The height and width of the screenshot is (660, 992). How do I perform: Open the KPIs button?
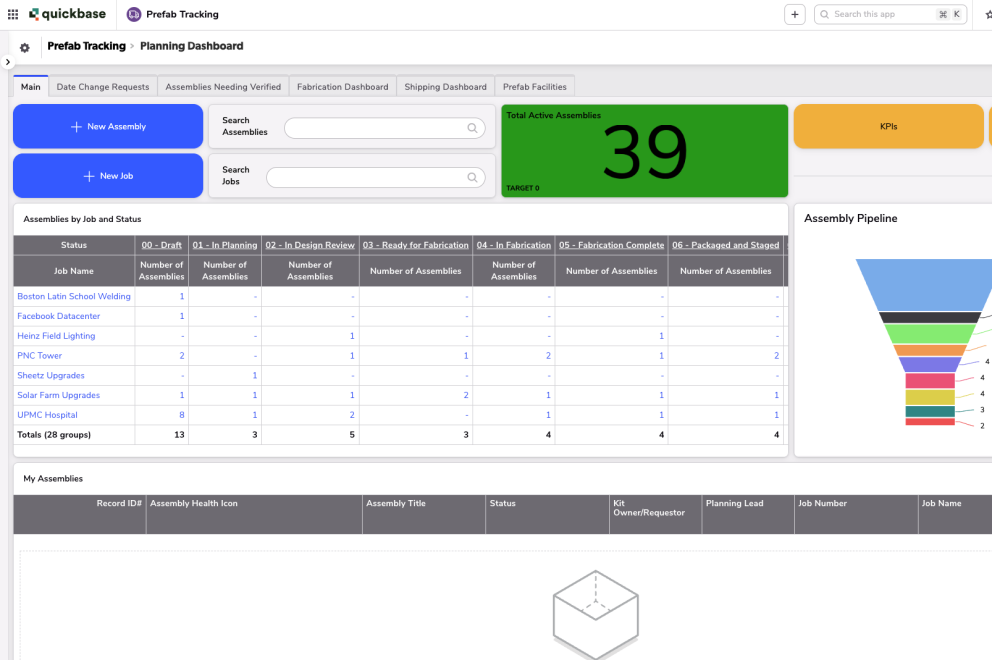(888, 127)
